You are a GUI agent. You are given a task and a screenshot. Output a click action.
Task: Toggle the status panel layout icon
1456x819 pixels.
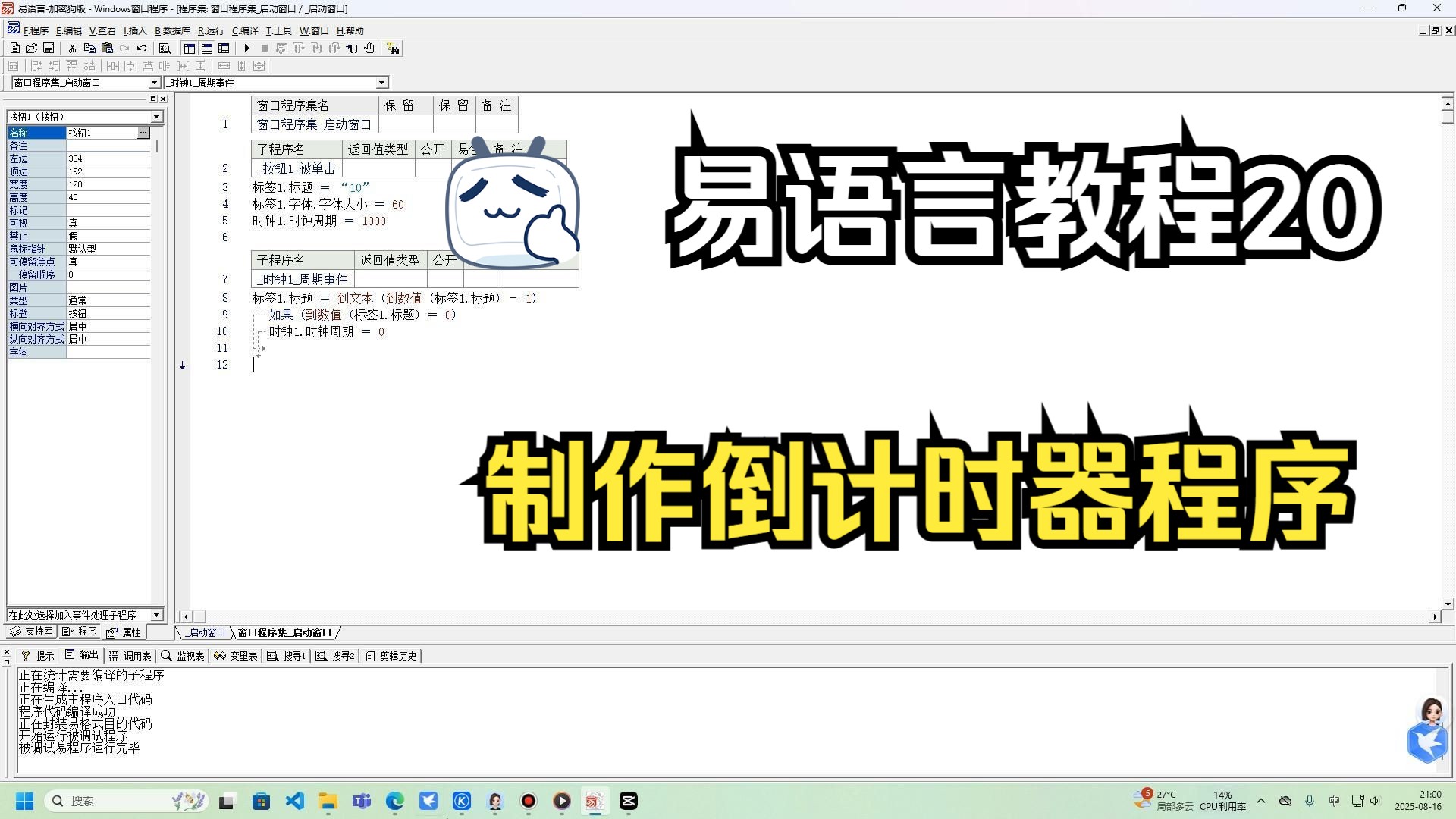click(206, 49)
